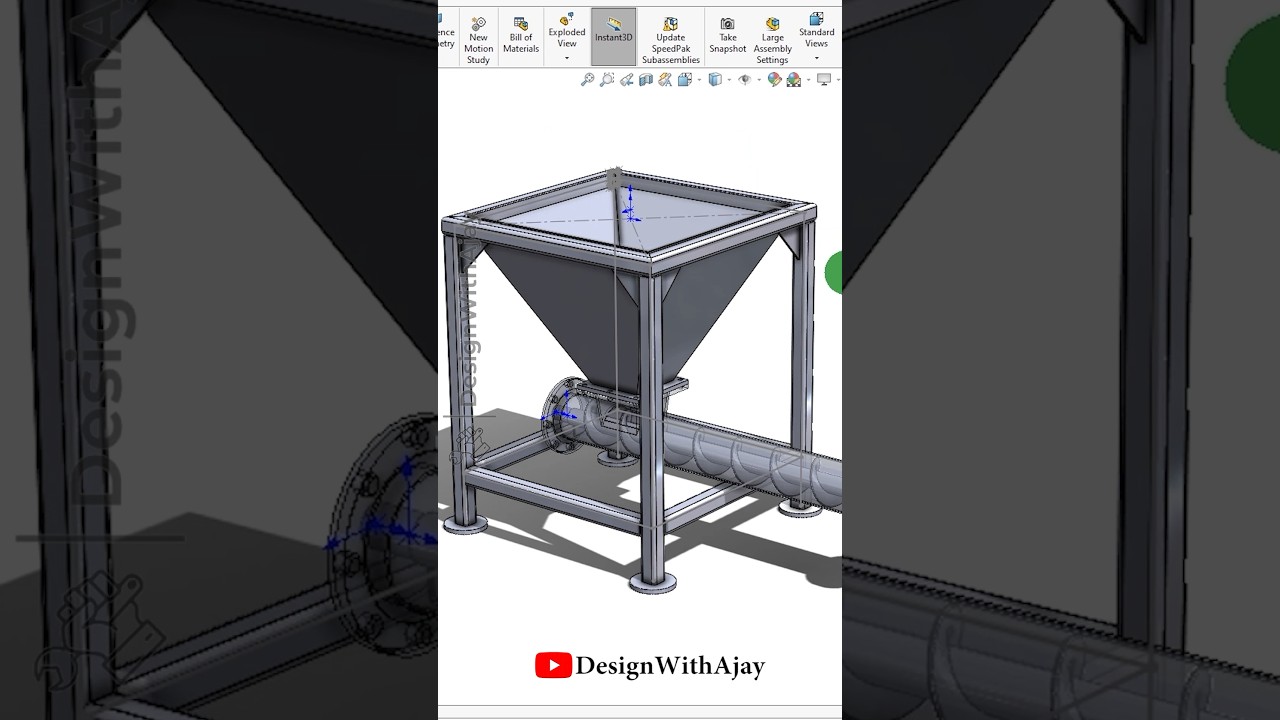The width and height of the screenshot is (1280, 720).
Task: Open View Settings monitor icon
Action: [x=824, y=79]
